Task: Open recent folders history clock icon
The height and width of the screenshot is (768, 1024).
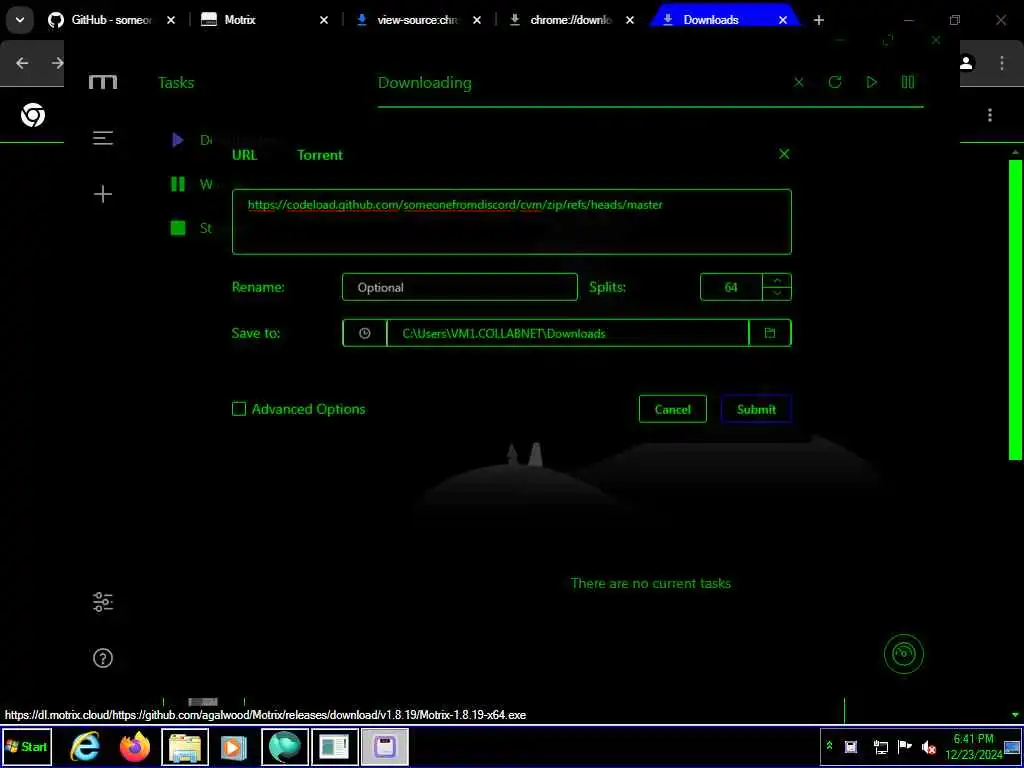Action: coord(364,333)
